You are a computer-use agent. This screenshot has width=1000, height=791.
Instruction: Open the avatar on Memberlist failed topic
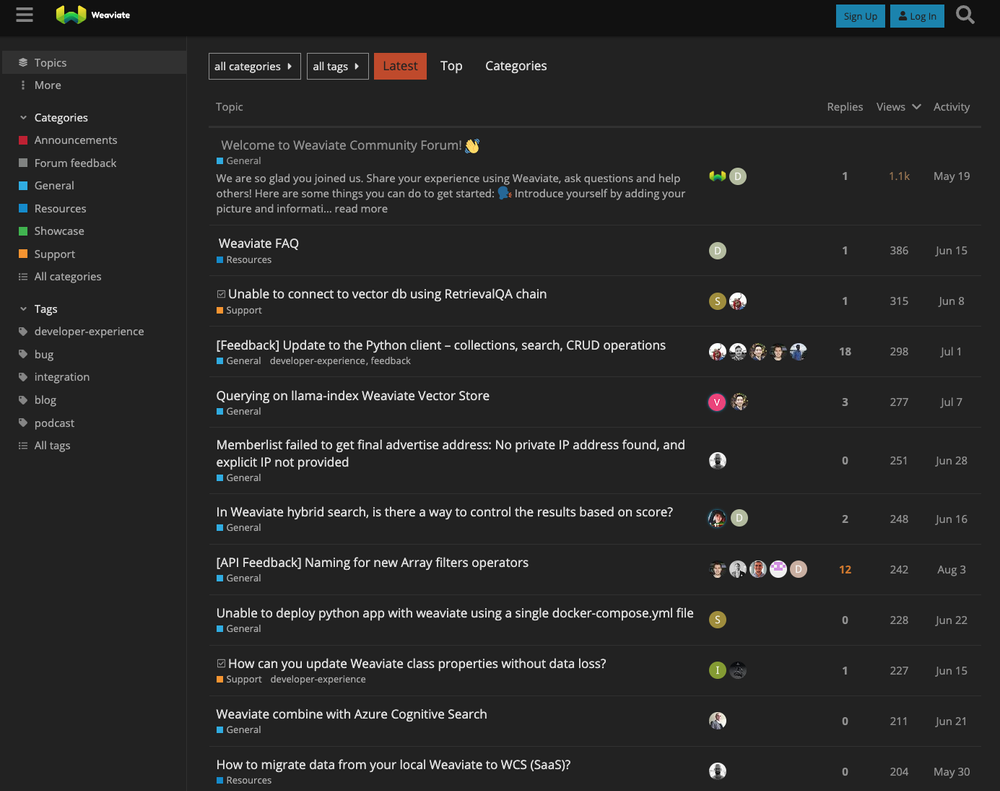tap(717, 461)
